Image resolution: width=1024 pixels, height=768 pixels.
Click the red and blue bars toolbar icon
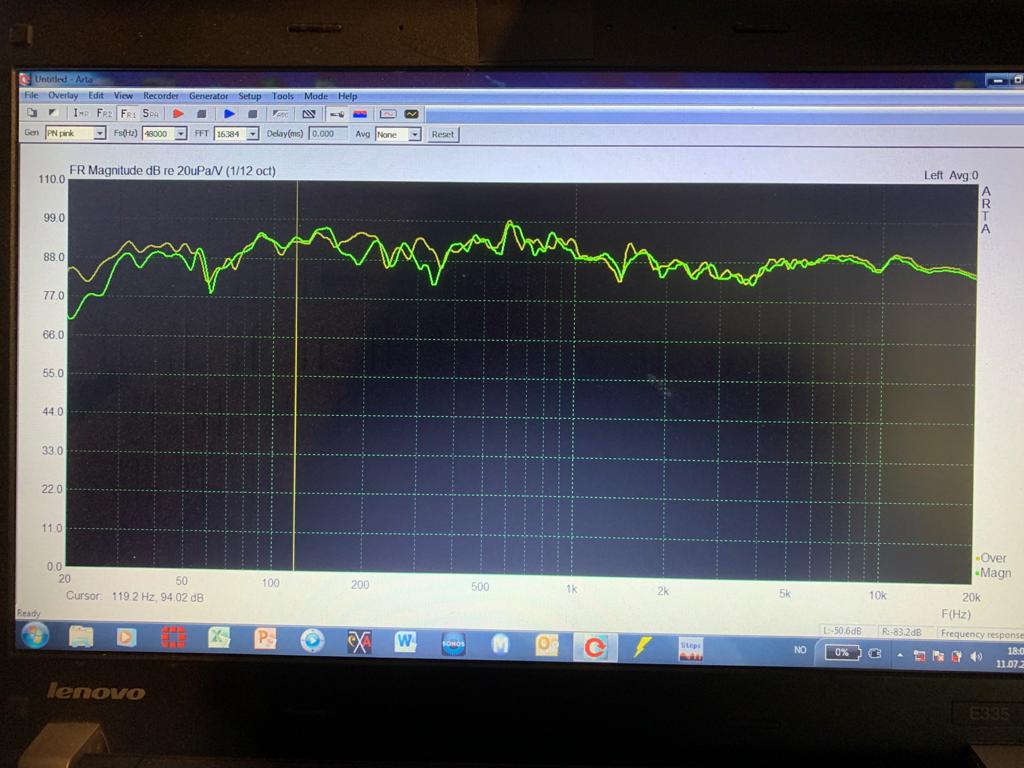click(x=360, y=114)
